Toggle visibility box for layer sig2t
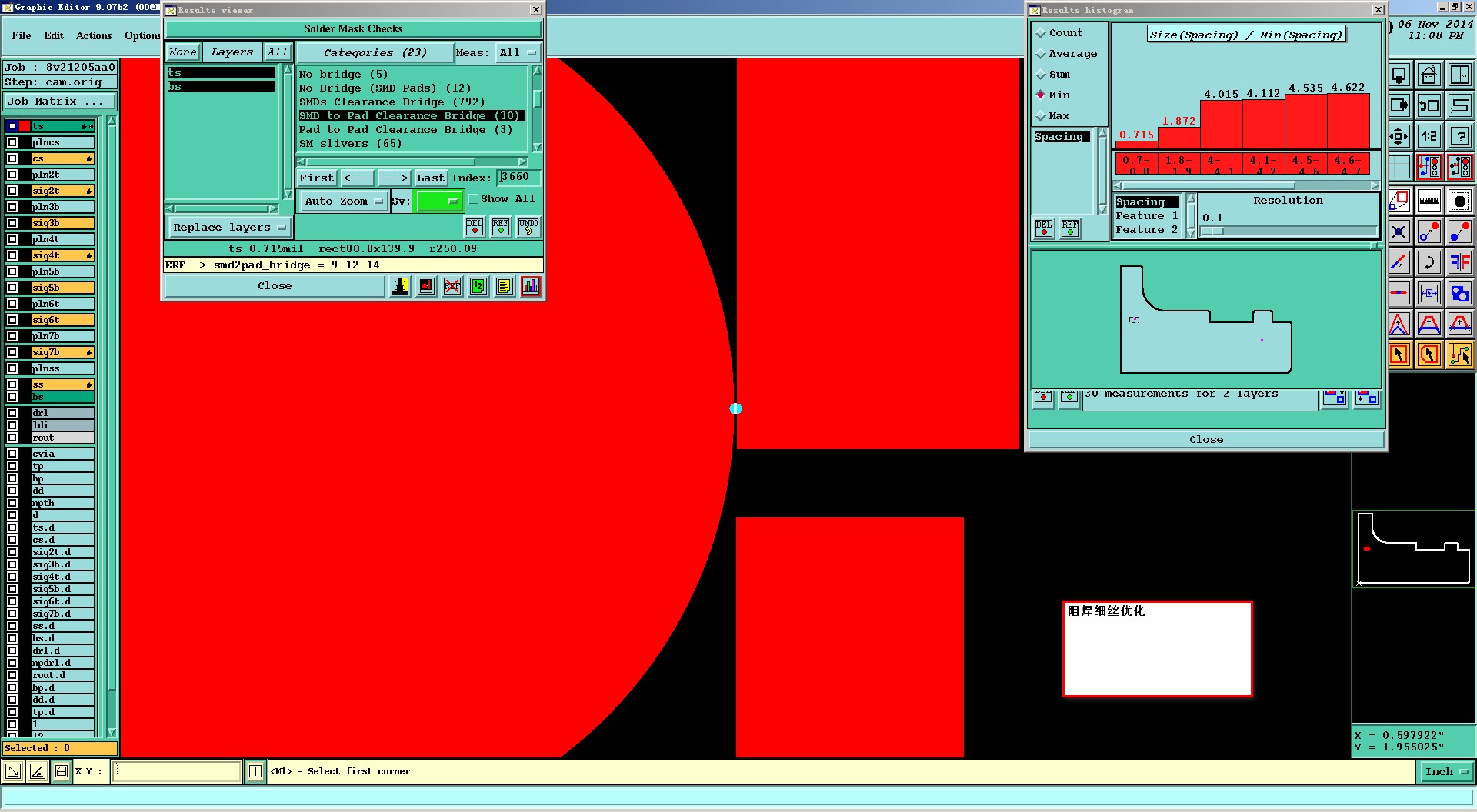 [12, 191]
